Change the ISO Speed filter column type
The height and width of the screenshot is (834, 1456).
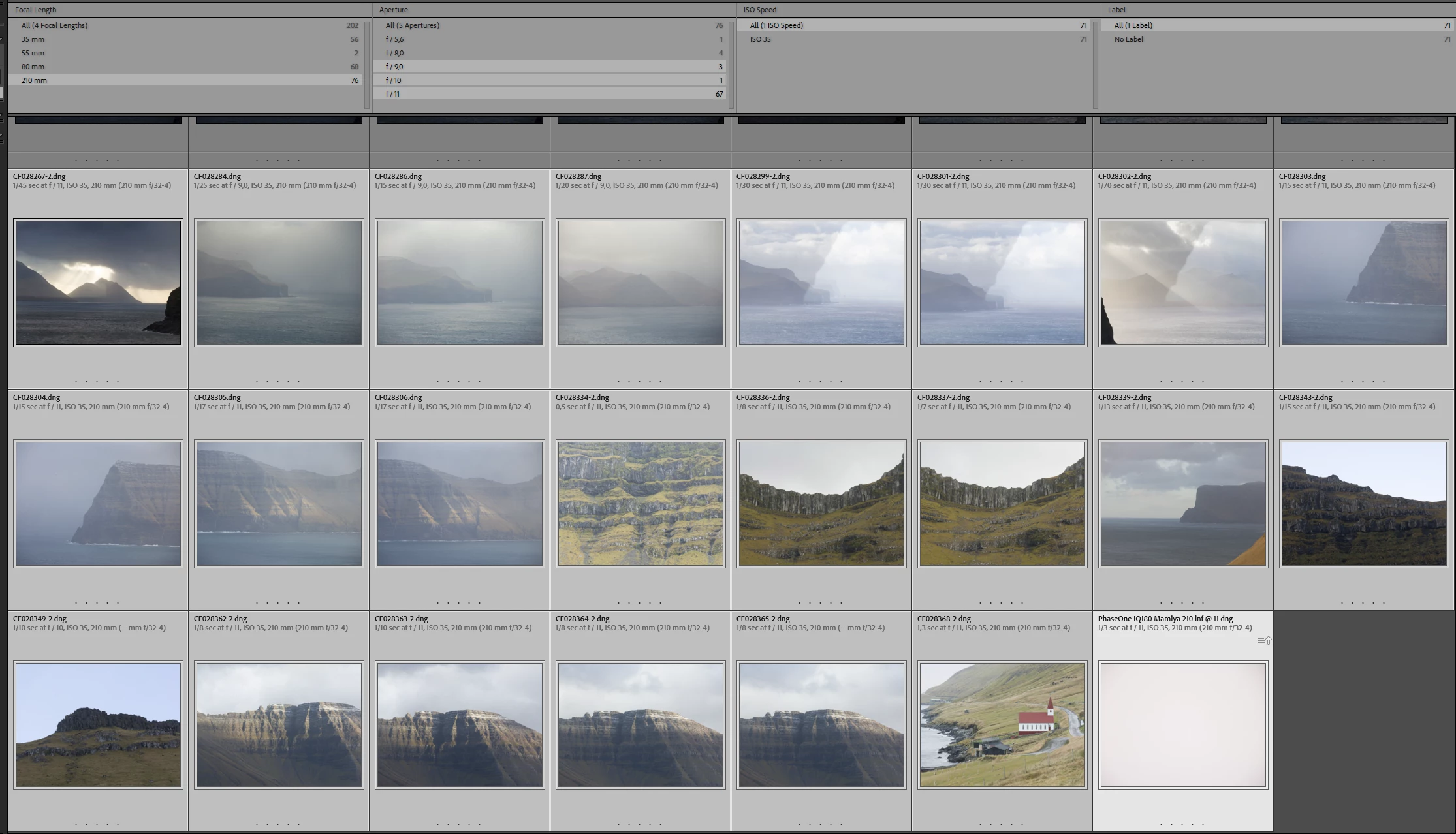coord(760,10)
